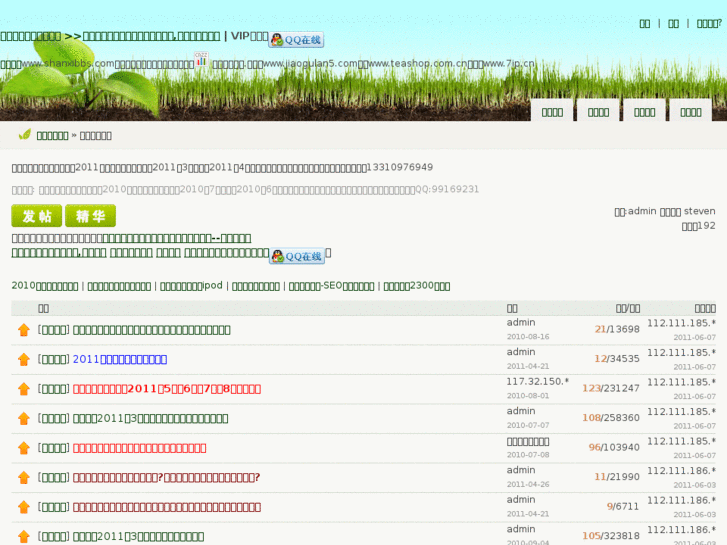Image resolution: width=727 pixels, height=545 pixels.
Task: Click the QQ online icon below the post buttons
Action: coord(297,256)
